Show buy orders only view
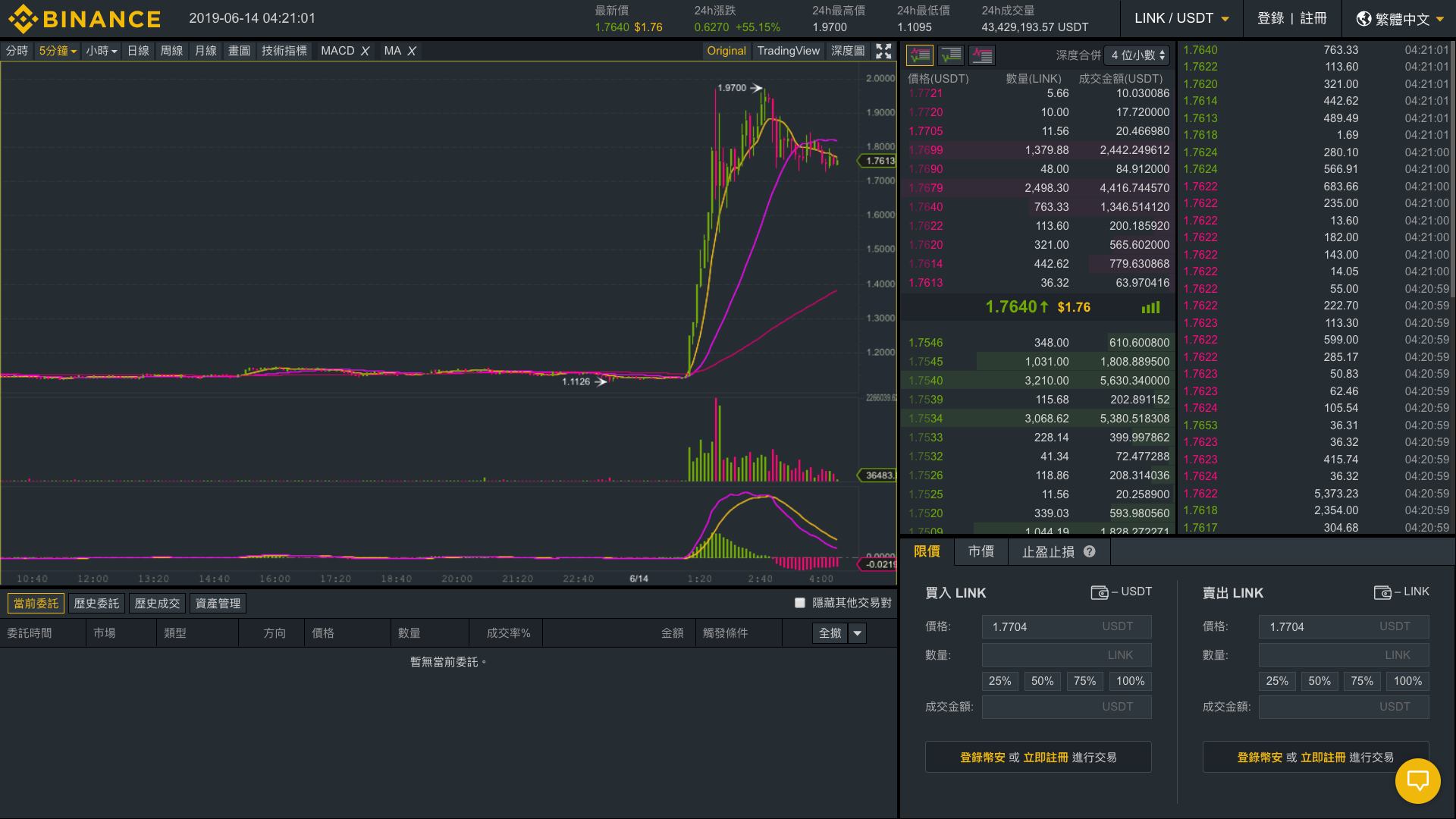1456x819 pixels. 951,55
